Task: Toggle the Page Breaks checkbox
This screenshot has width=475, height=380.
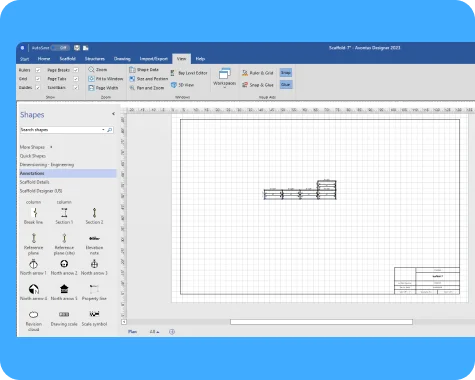Action: coord(76,70)
